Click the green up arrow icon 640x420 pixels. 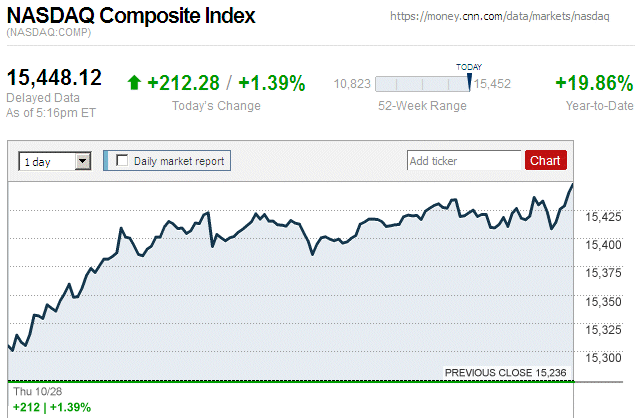134,83
